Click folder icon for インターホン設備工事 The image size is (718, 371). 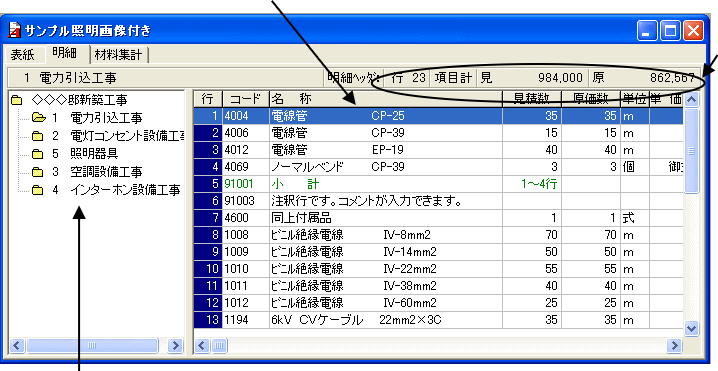[38, 190]
